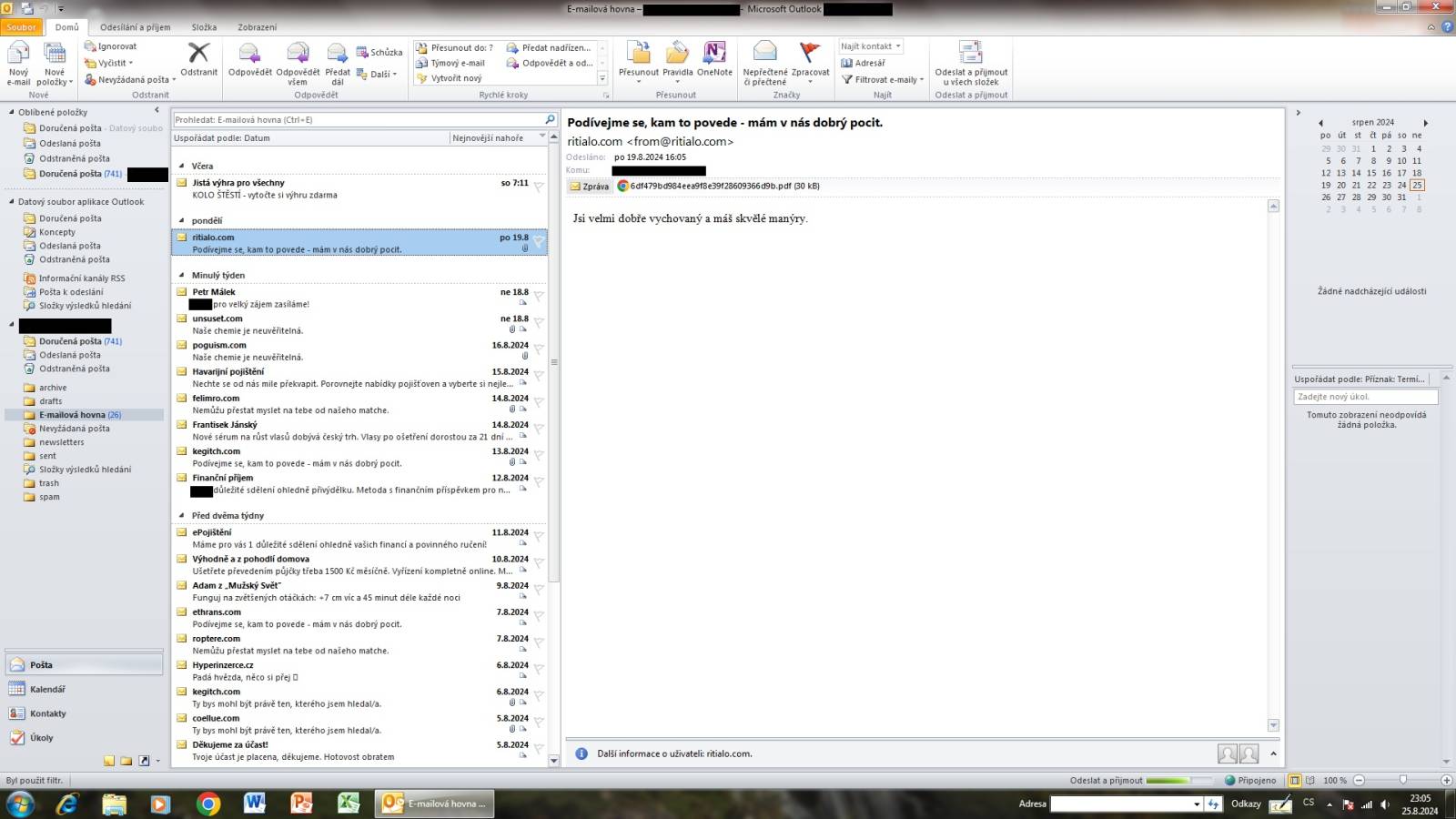Open Filtrovat e-maily dropdown

882,79
